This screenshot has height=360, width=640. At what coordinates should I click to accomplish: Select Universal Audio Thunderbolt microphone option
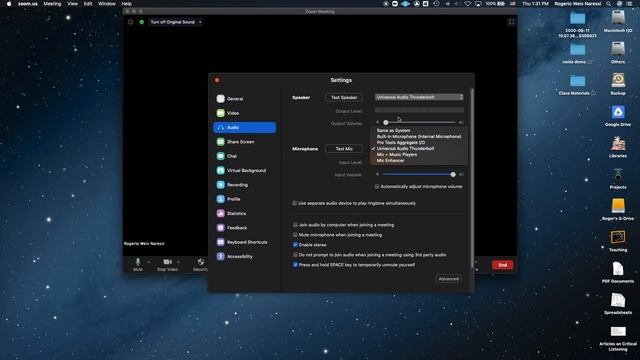tap(419, 149)
